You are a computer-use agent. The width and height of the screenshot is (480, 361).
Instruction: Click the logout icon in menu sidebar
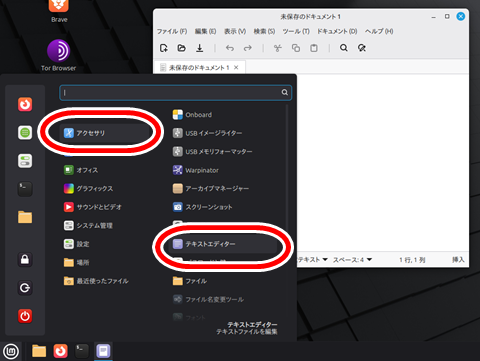point(25,288)
